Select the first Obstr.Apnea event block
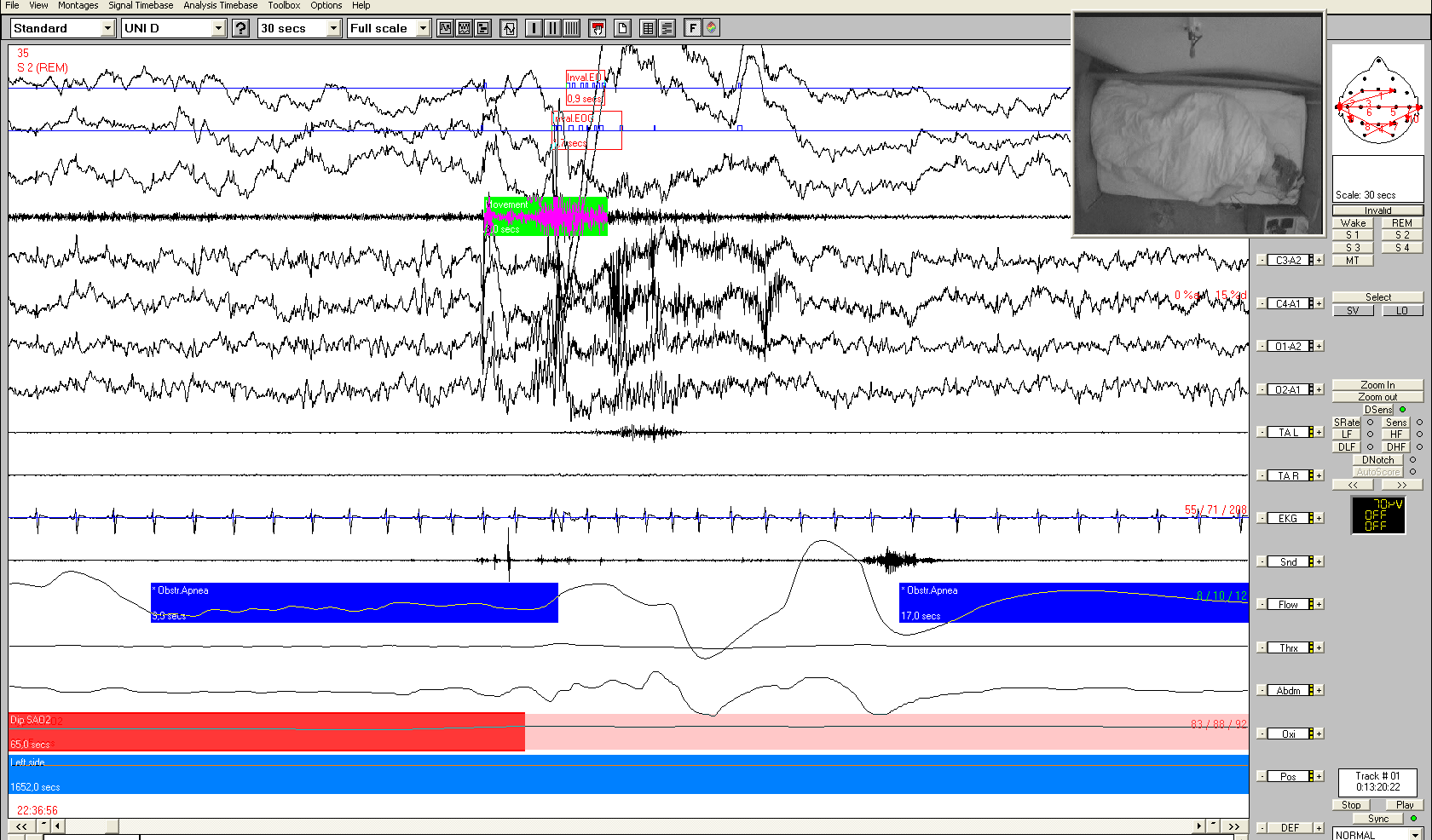Image resolution: width=1432 pixels, height=840 pixels. [354, 602]
